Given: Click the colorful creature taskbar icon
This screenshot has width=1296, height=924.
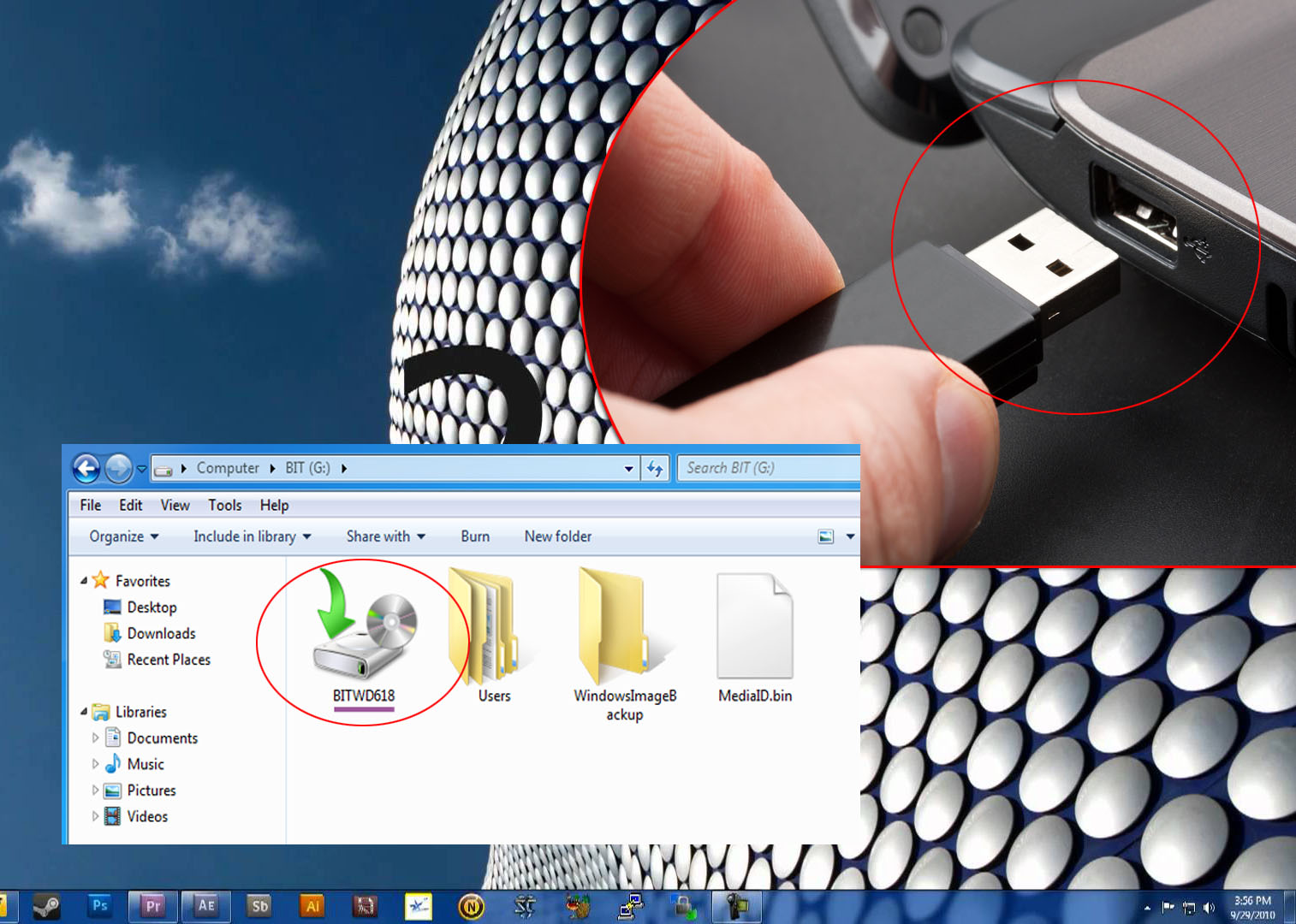Looking at the screenshot, I should coord(579,906).
